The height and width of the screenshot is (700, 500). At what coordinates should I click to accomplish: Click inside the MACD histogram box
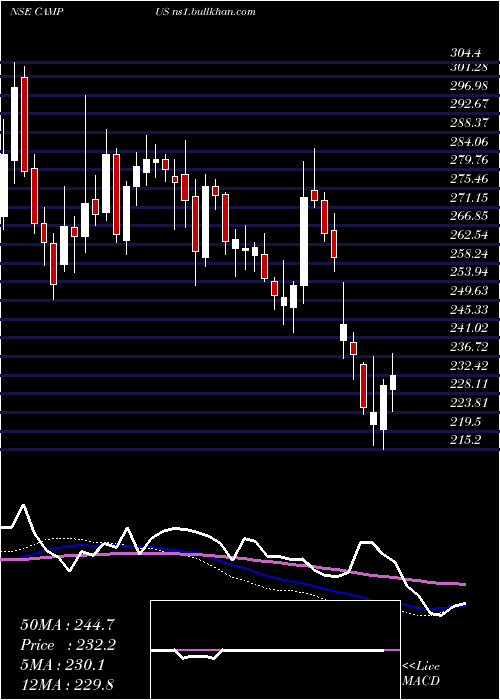[x=275, y=650]
